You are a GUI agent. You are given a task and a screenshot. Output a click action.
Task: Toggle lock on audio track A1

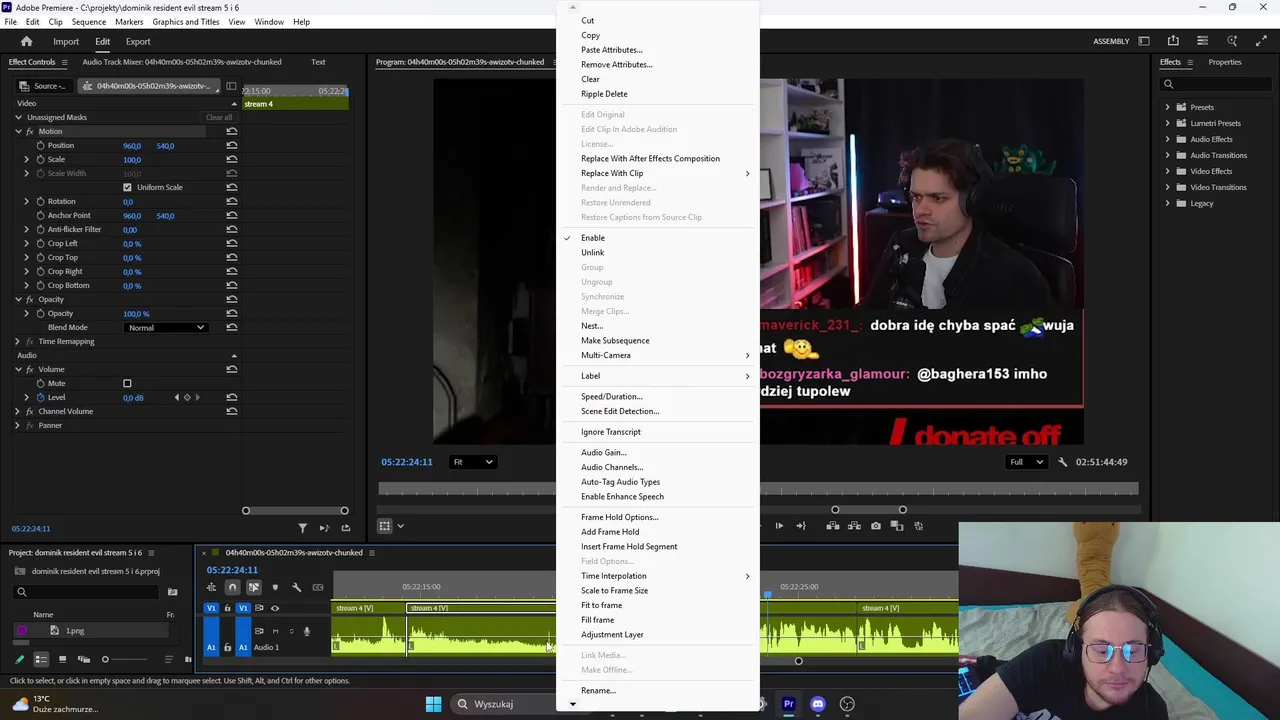pos(227,647)
